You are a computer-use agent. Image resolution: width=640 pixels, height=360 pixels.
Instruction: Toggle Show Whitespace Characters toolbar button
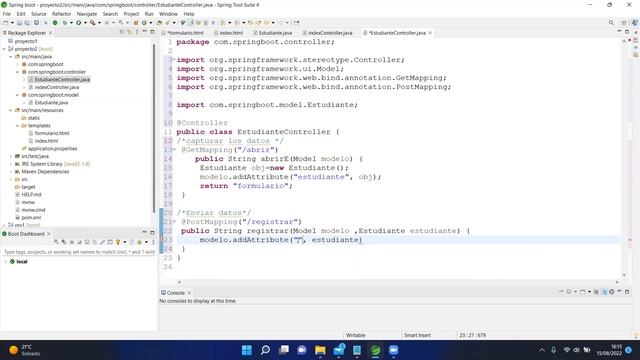(x=213, y=23)
